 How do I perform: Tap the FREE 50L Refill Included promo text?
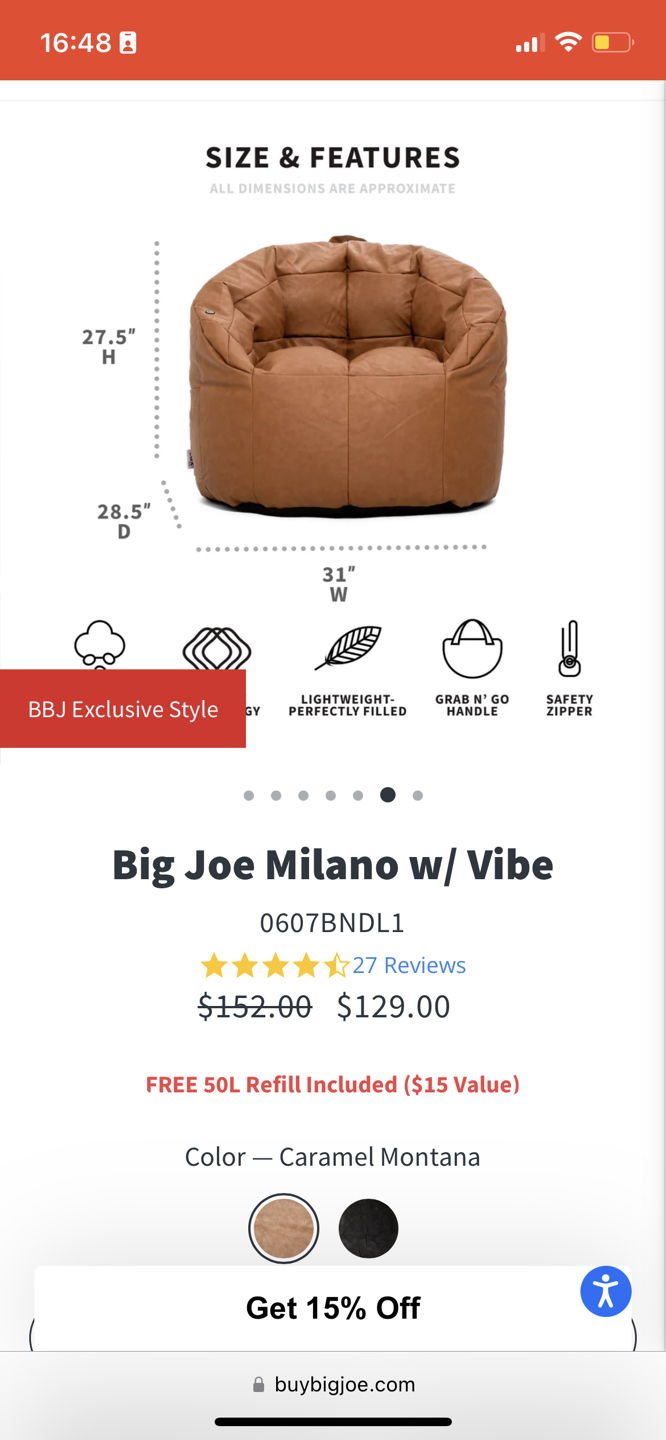click(x=333, y=1085)
